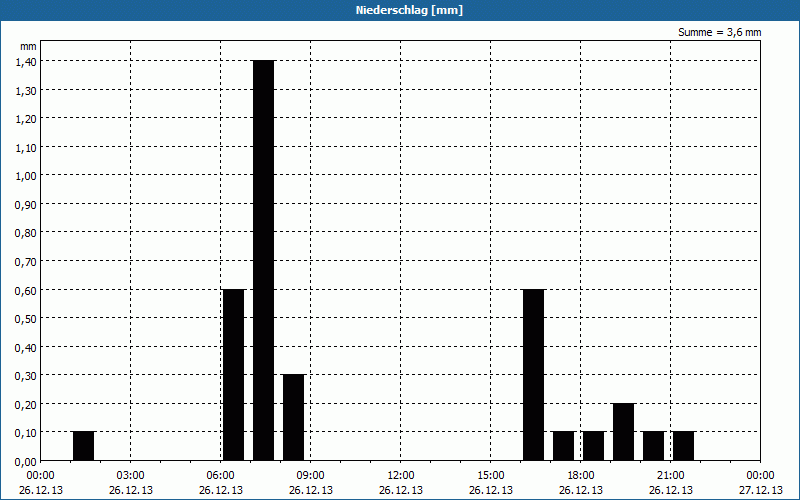Viewport: 800px width, 500px height.
Task: Click the 0,60 mm bar just after 06:00
Action: click(233, 375)
